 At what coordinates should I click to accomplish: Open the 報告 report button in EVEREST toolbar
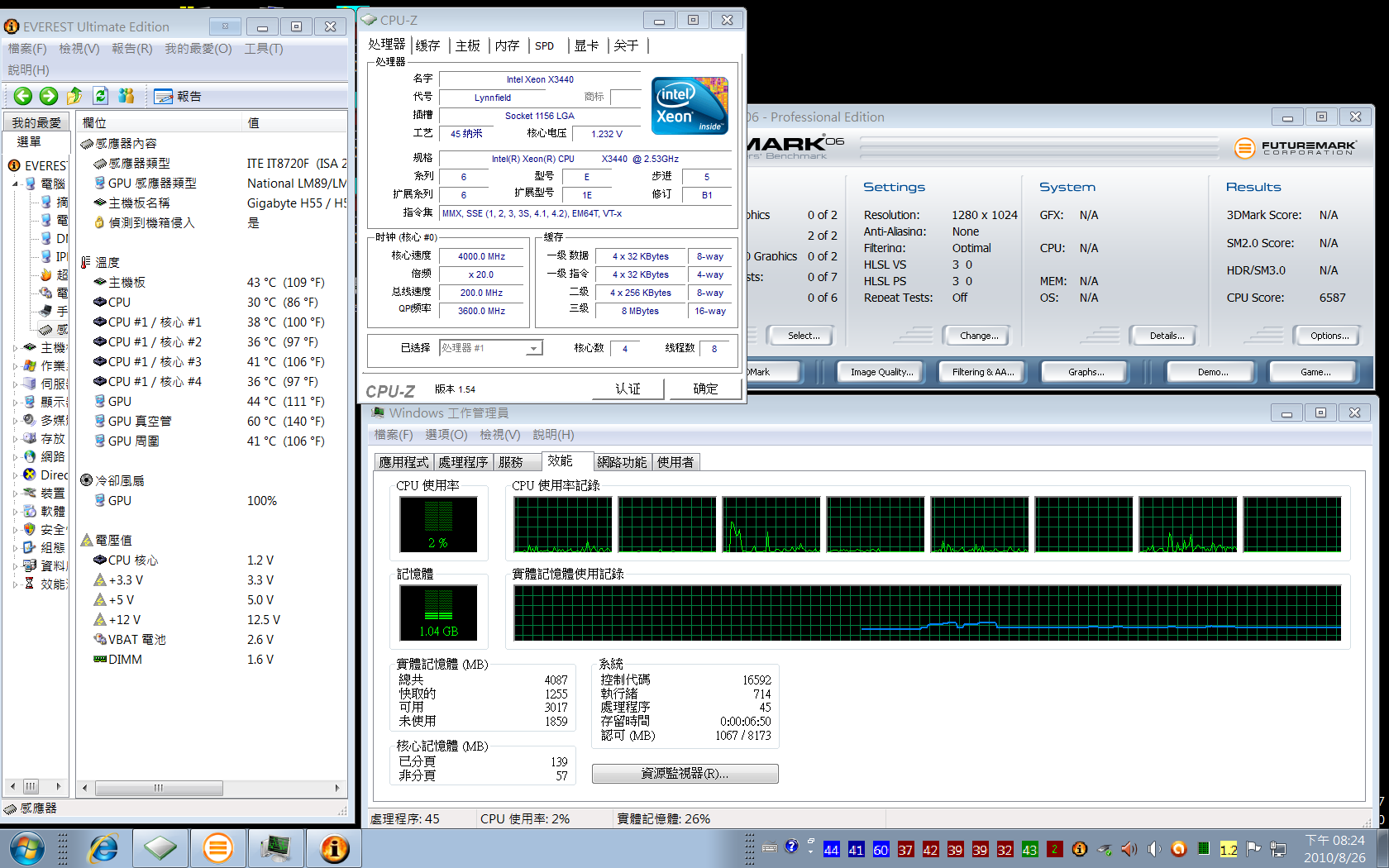click(x=178, y=96)
